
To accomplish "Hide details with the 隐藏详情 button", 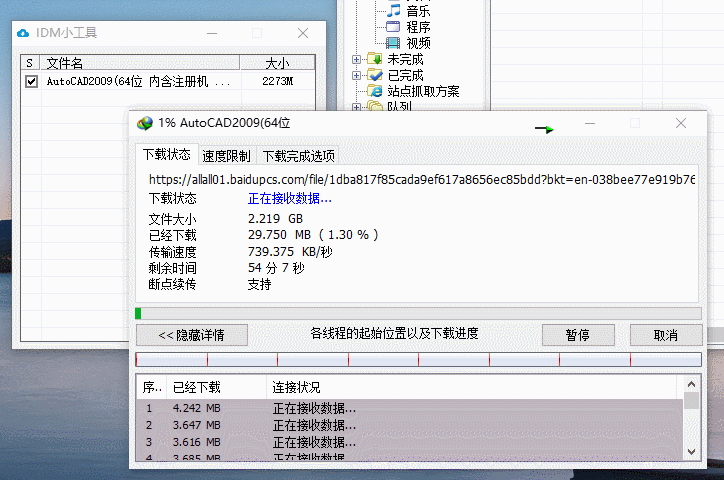I will point(191,335).
